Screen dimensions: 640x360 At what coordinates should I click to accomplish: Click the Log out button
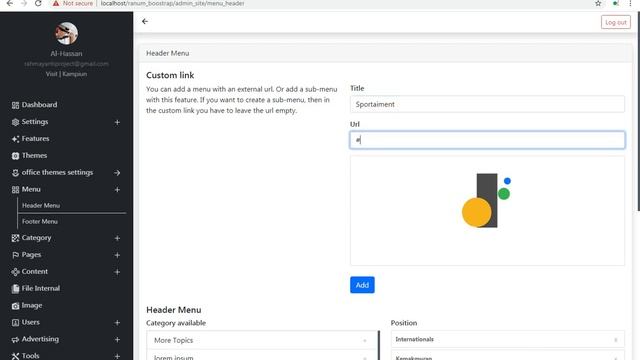pos(616,22)
